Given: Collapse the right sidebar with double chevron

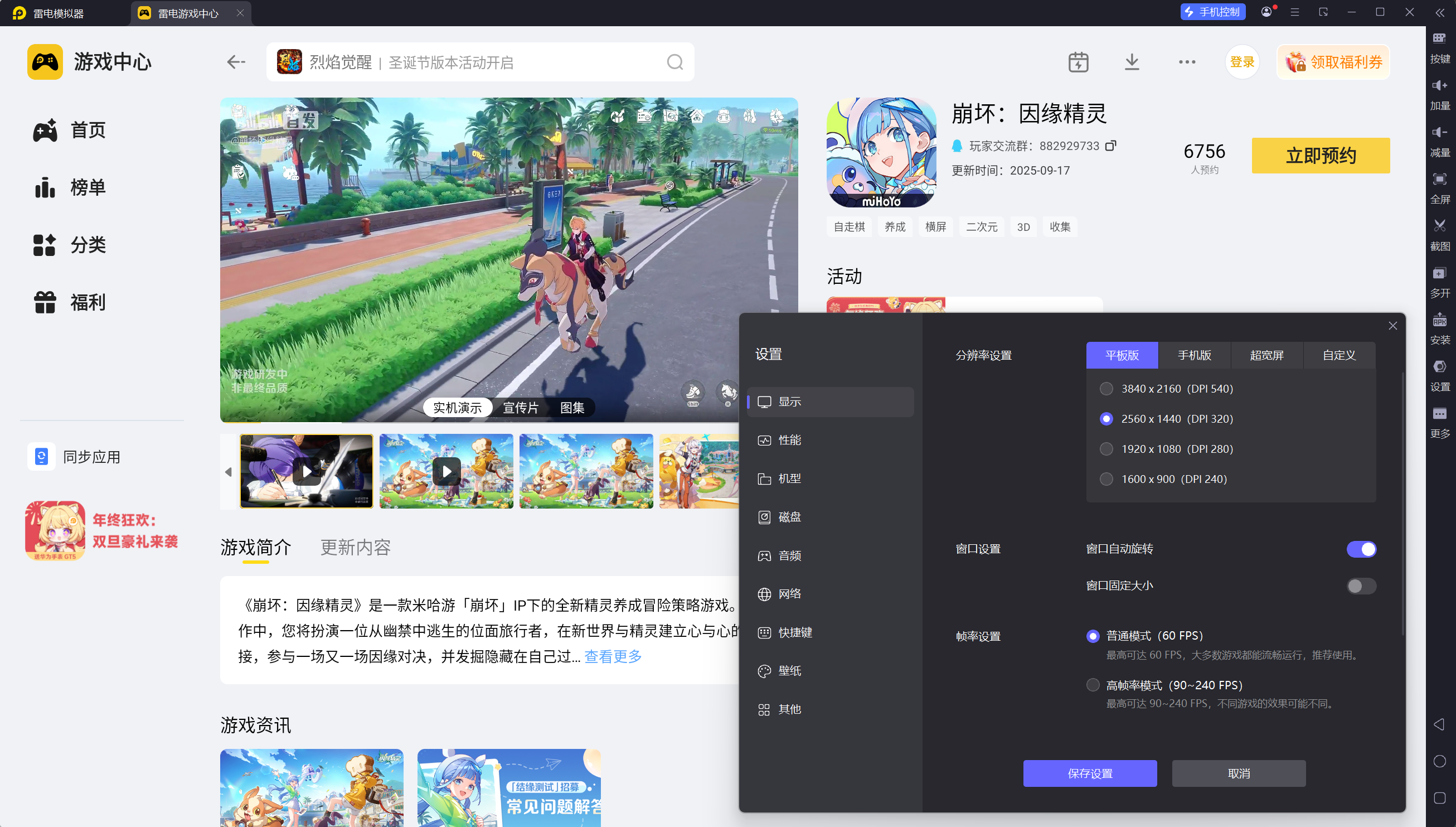Looking at the screenshot, I should point(1440,12).
